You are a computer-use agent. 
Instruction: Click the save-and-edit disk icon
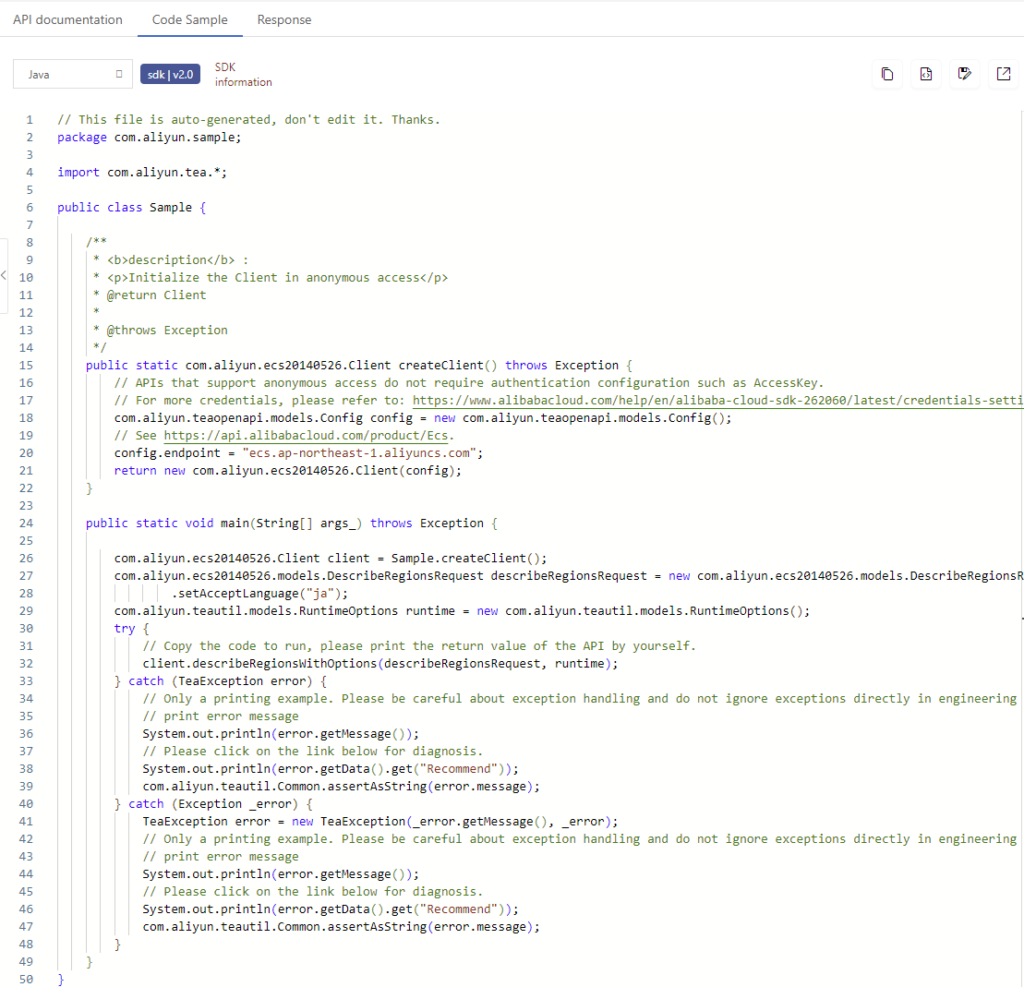(x=965, y=74)
